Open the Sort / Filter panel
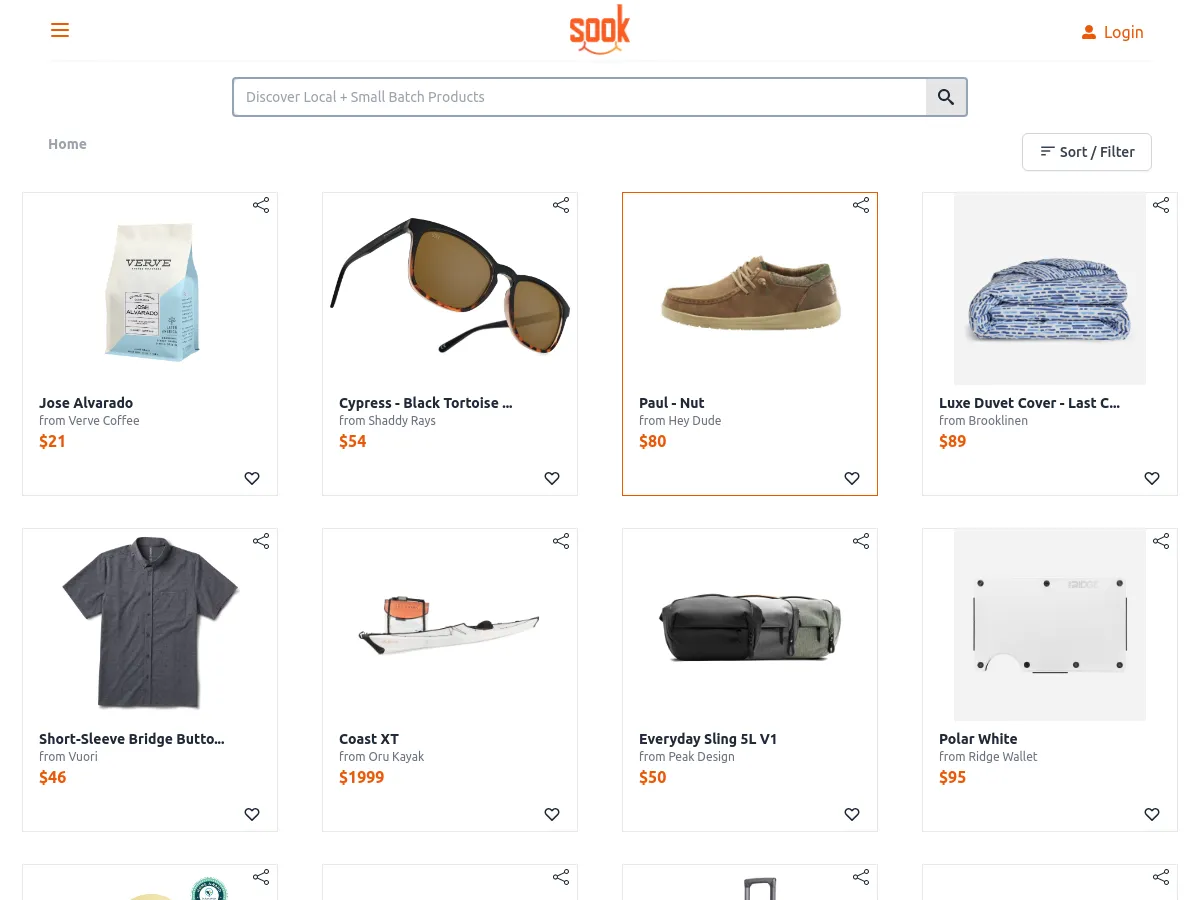Image resolution: width=1200 pixels, height=900 pixels. 1086,151
